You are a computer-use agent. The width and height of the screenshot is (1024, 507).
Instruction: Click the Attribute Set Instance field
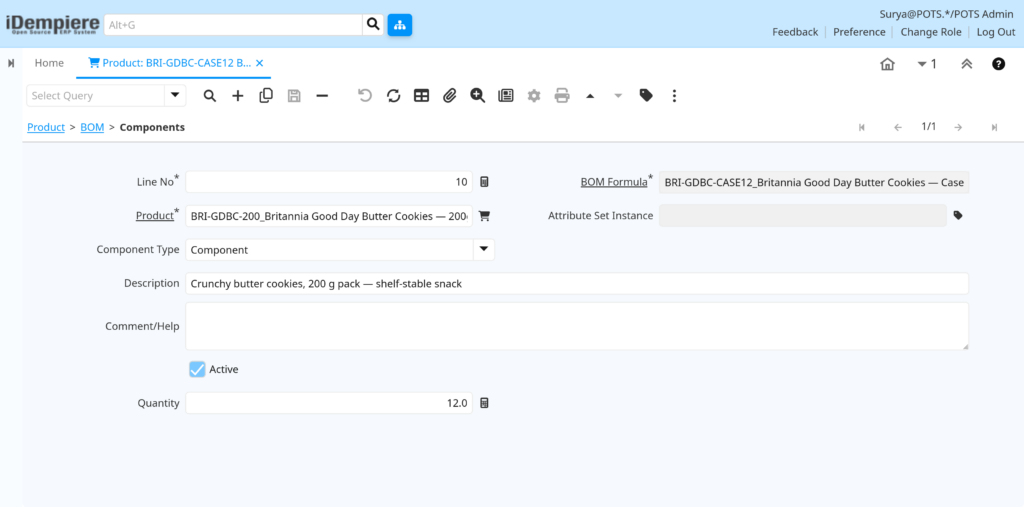click(x=803, y=216)
